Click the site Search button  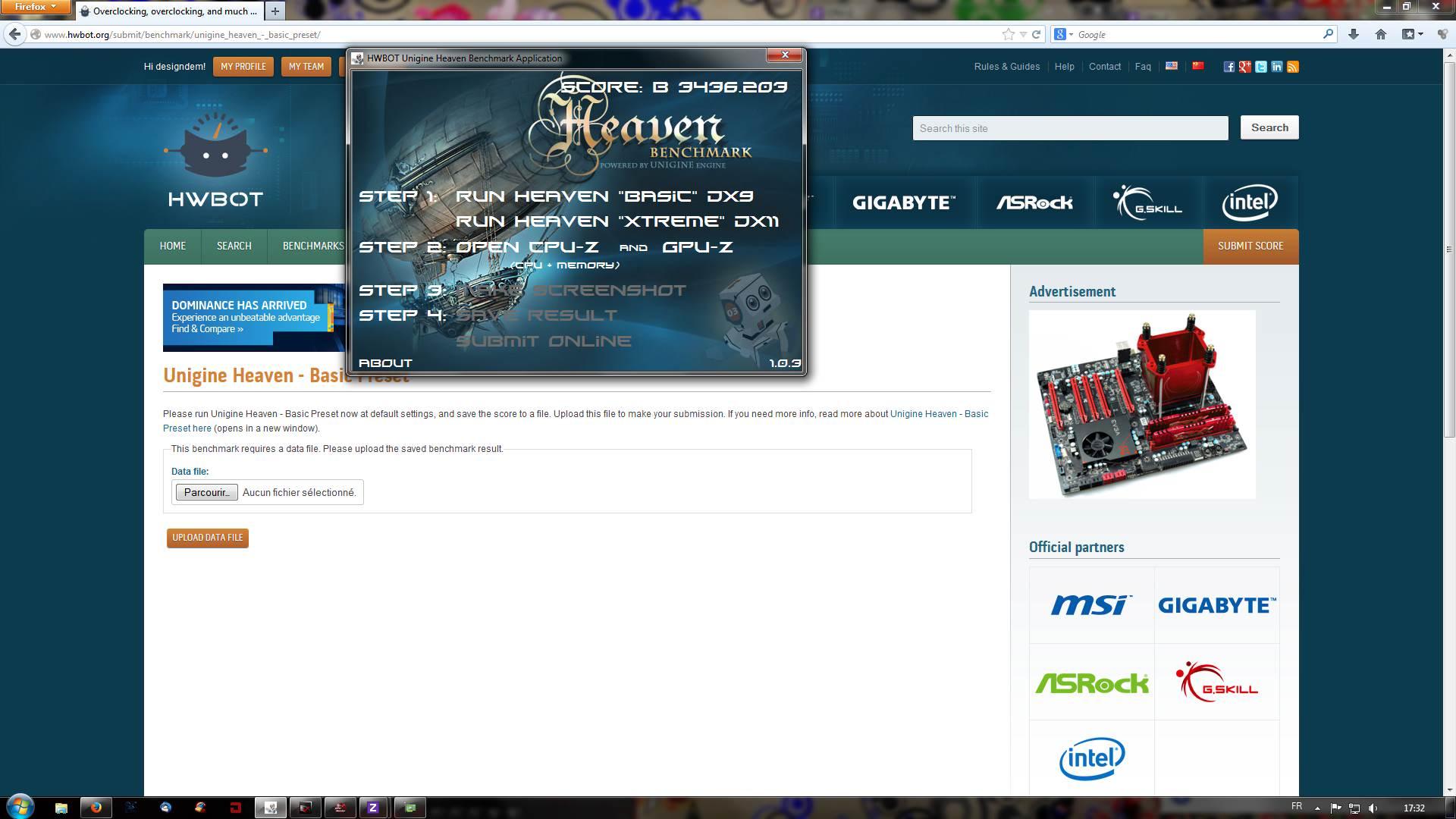(x=1269, y=127)
